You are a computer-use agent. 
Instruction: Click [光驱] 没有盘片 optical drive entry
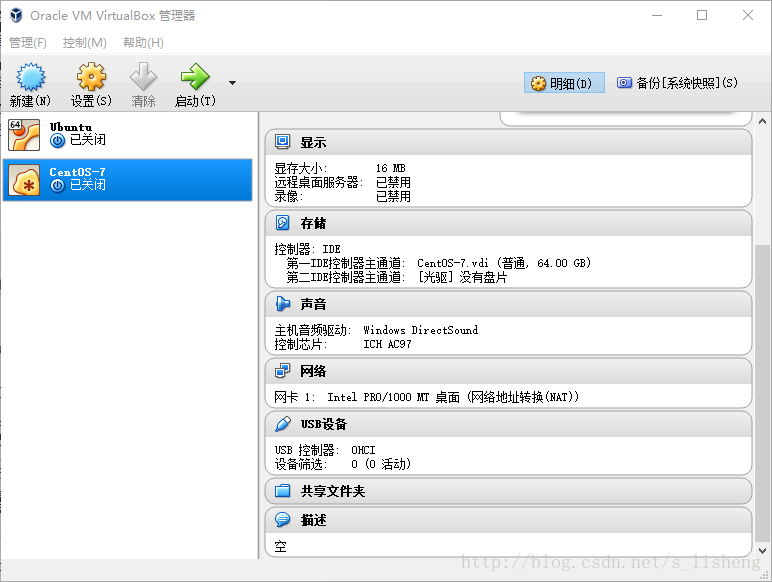[x=462, y=277]
